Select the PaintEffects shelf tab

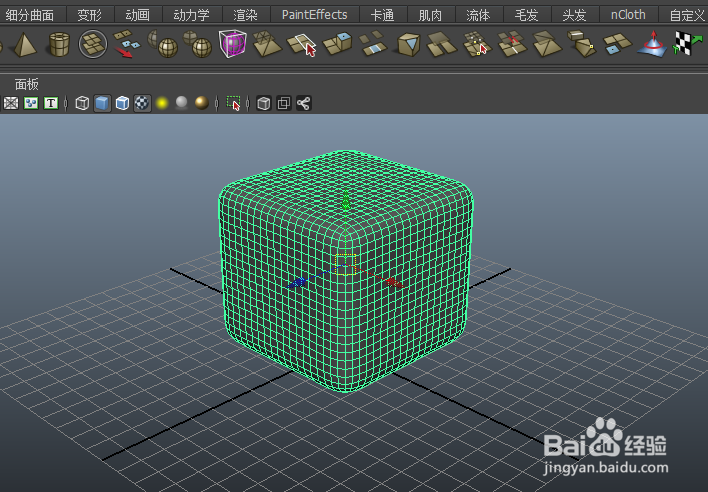(x=314, y=15)
